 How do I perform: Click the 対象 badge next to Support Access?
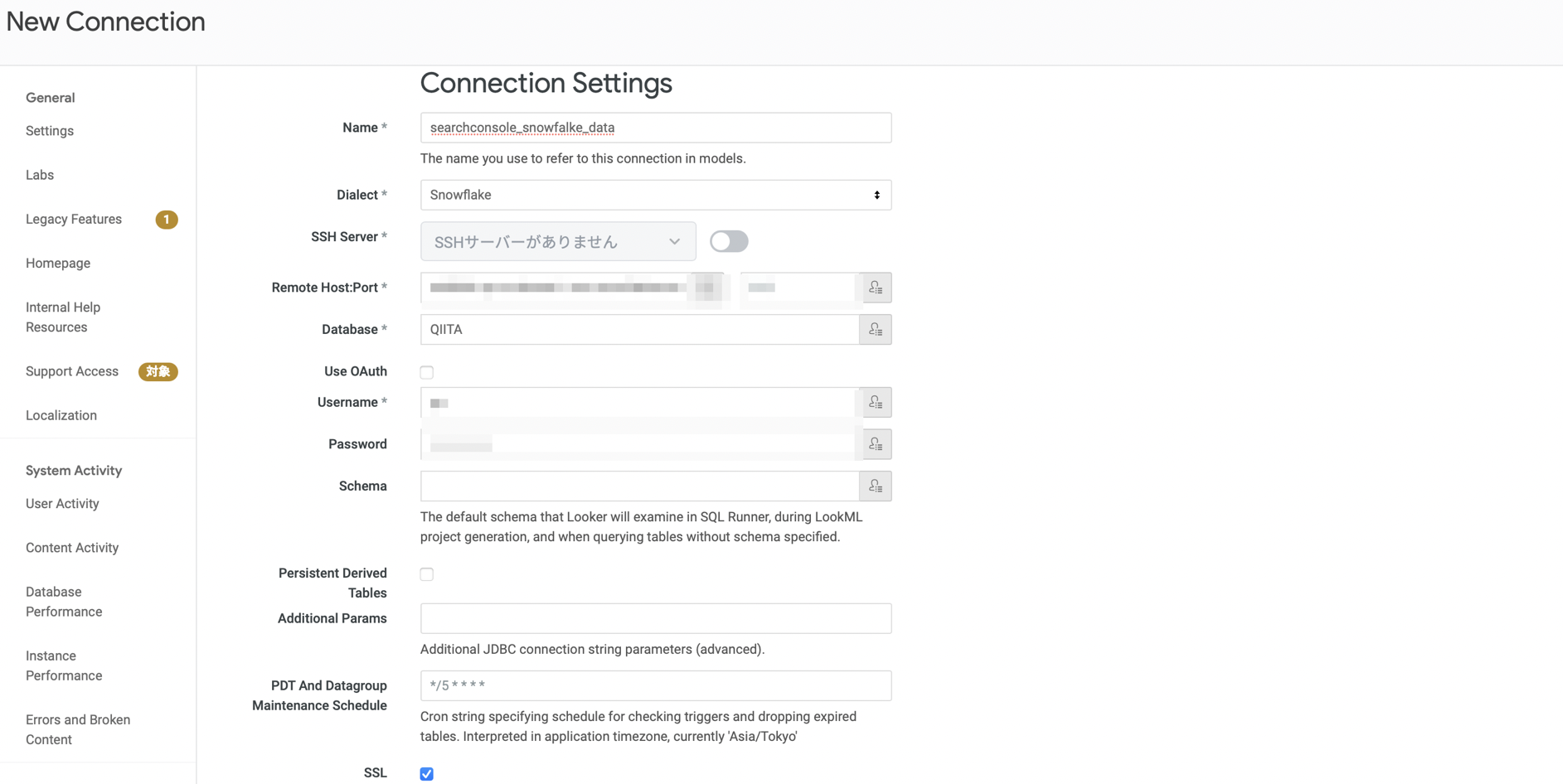pos(158,371)
